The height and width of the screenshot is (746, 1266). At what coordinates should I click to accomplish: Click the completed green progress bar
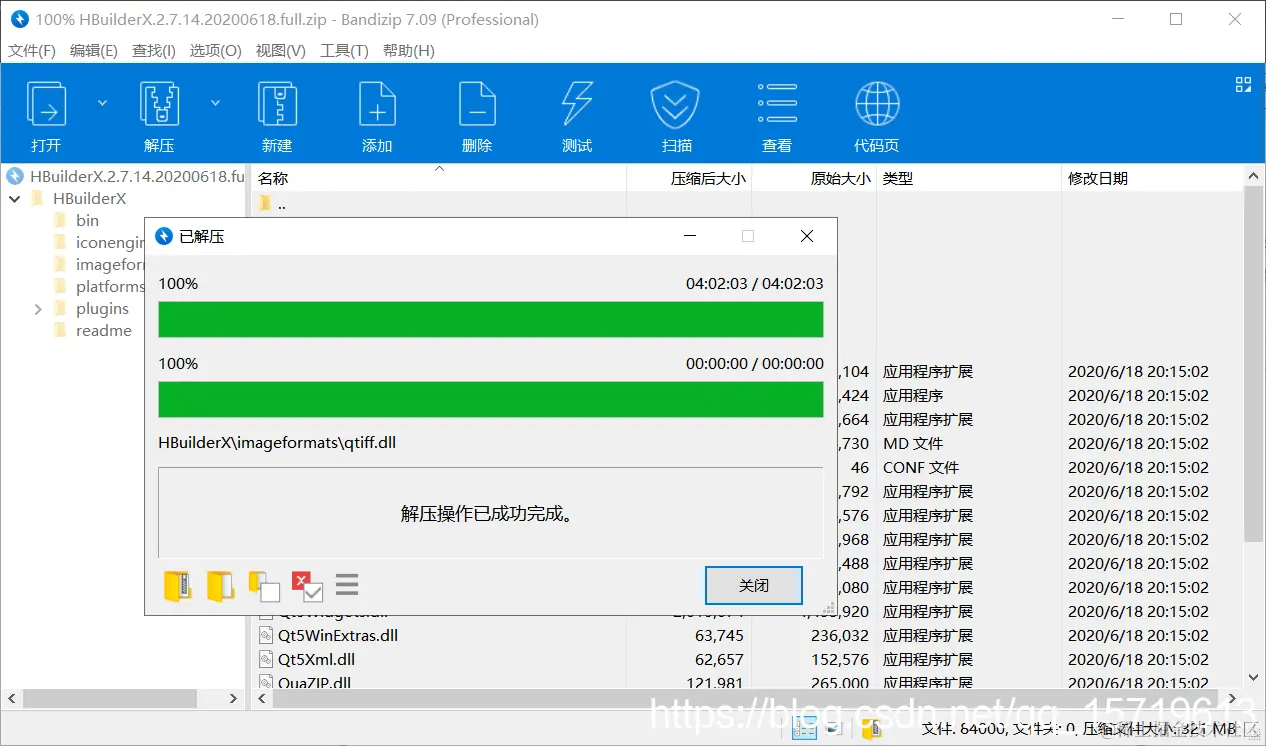pos(490,319)
